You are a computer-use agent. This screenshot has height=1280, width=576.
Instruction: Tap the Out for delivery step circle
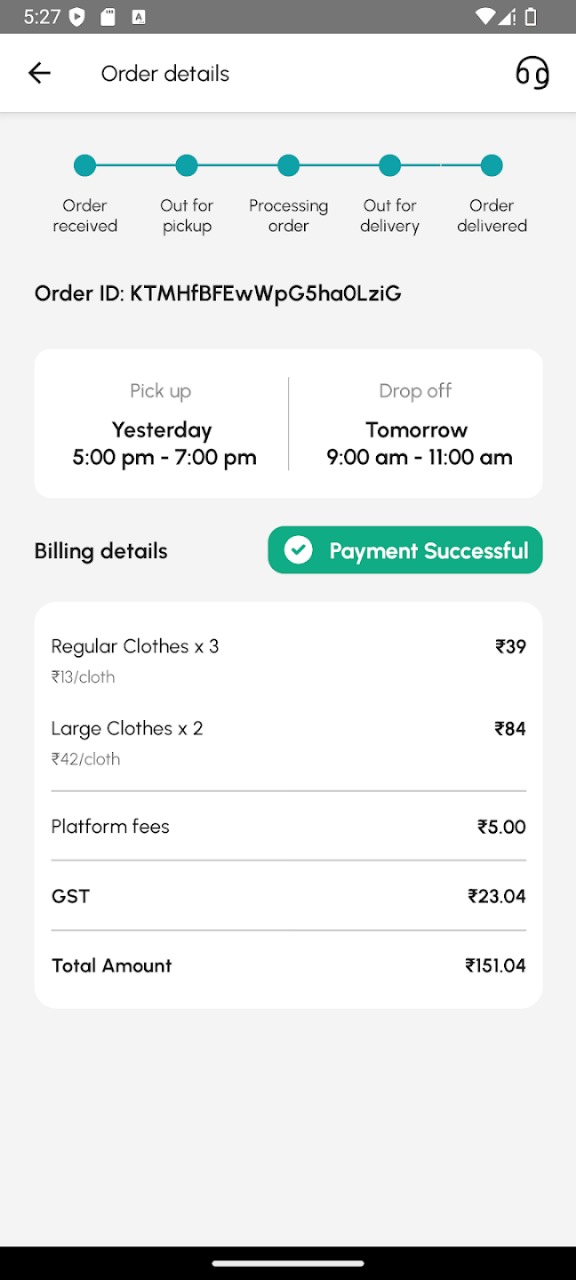[390, 166]
